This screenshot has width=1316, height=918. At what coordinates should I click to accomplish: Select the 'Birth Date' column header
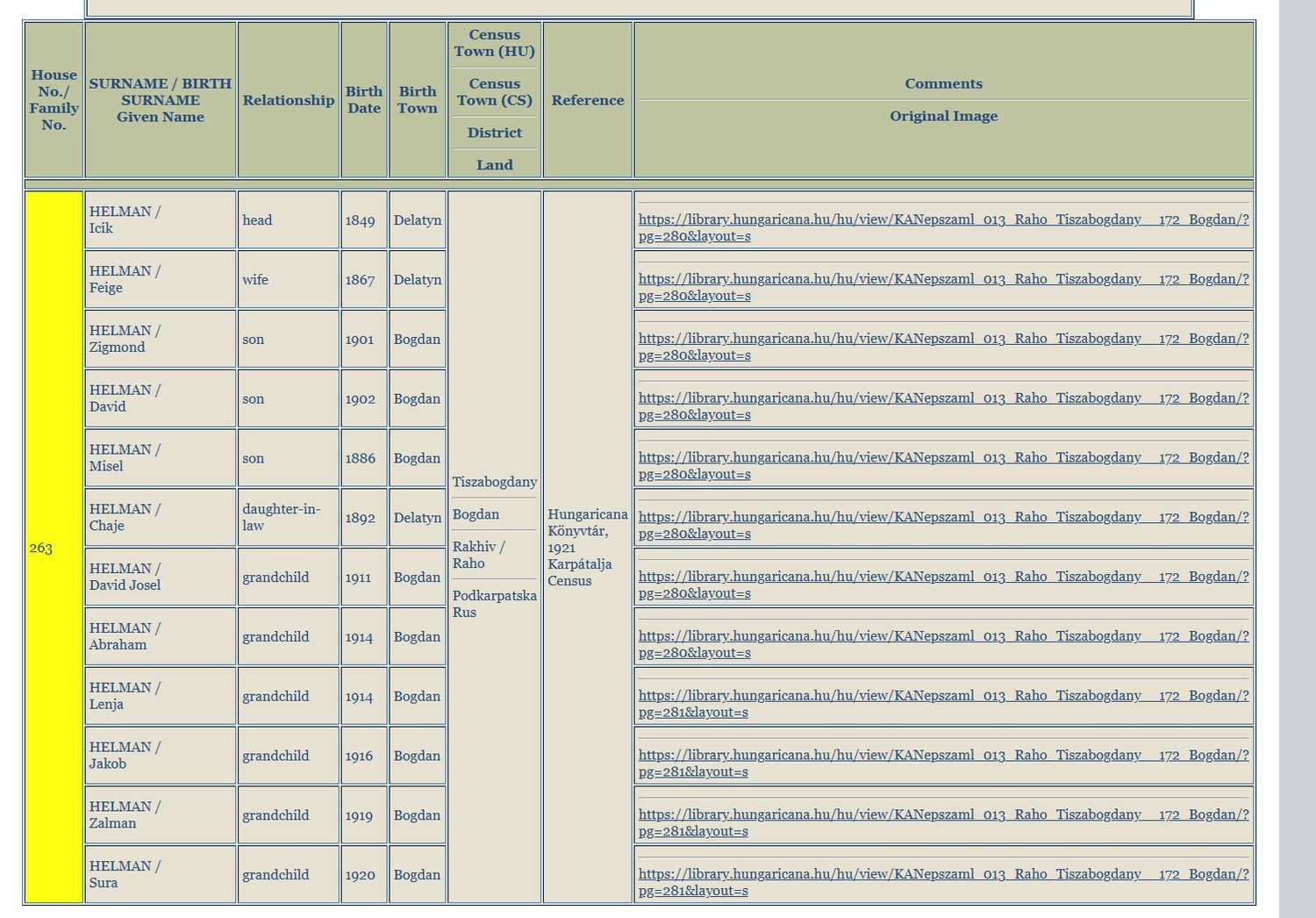pos(364,100)
